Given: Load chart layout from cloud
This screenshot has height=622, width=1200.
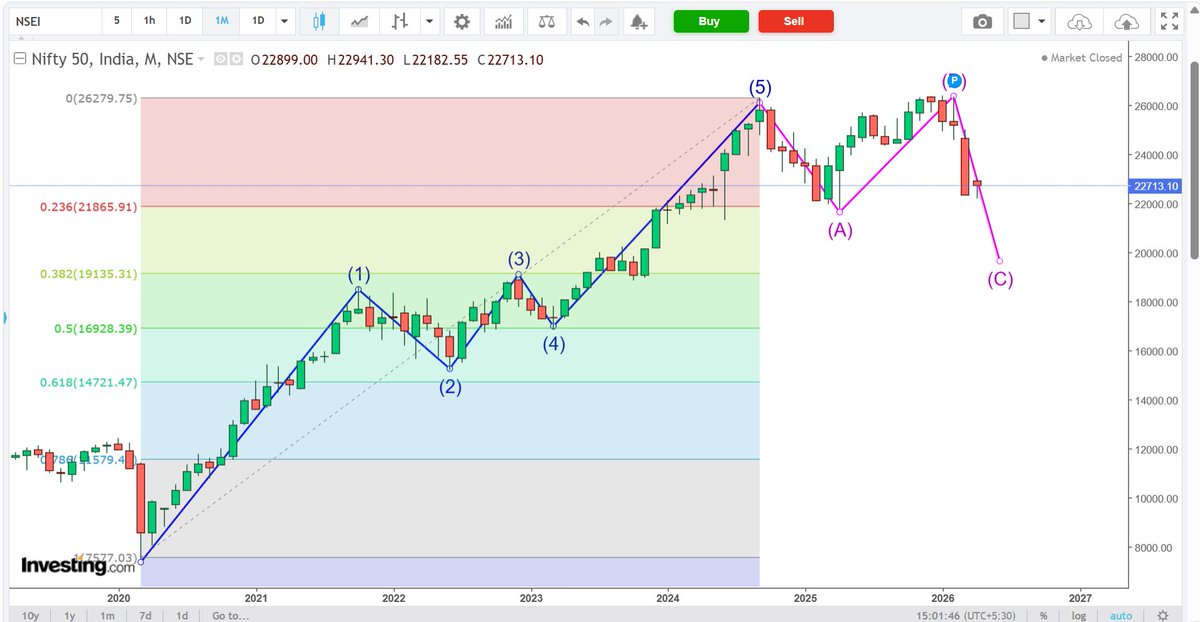Looking at the screenshot, I should (1079, 21).
